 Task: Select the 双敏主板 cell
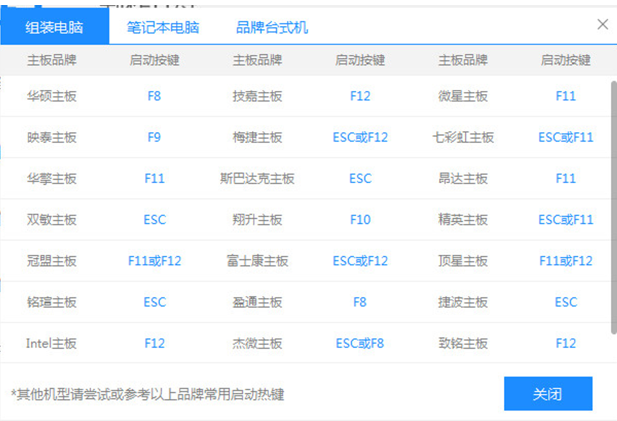point(52,220)
